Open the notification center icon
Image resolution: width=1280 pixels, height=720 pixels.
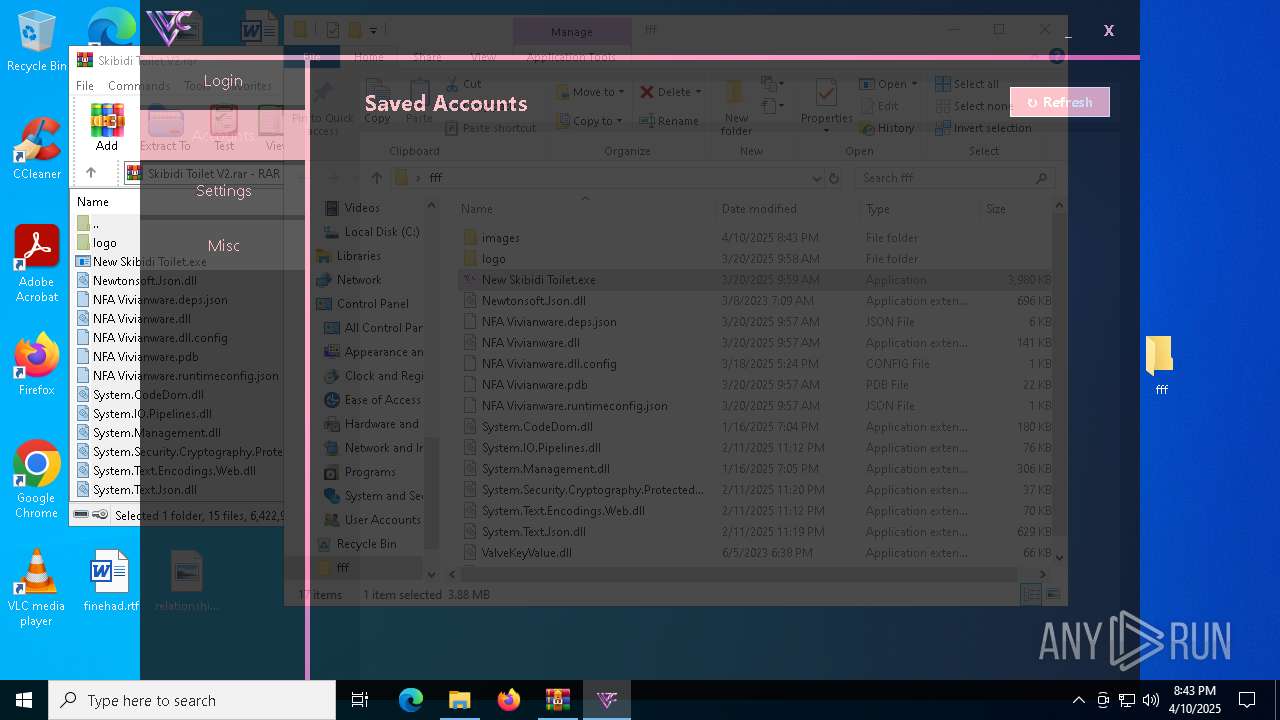(x=1247, y=700)
